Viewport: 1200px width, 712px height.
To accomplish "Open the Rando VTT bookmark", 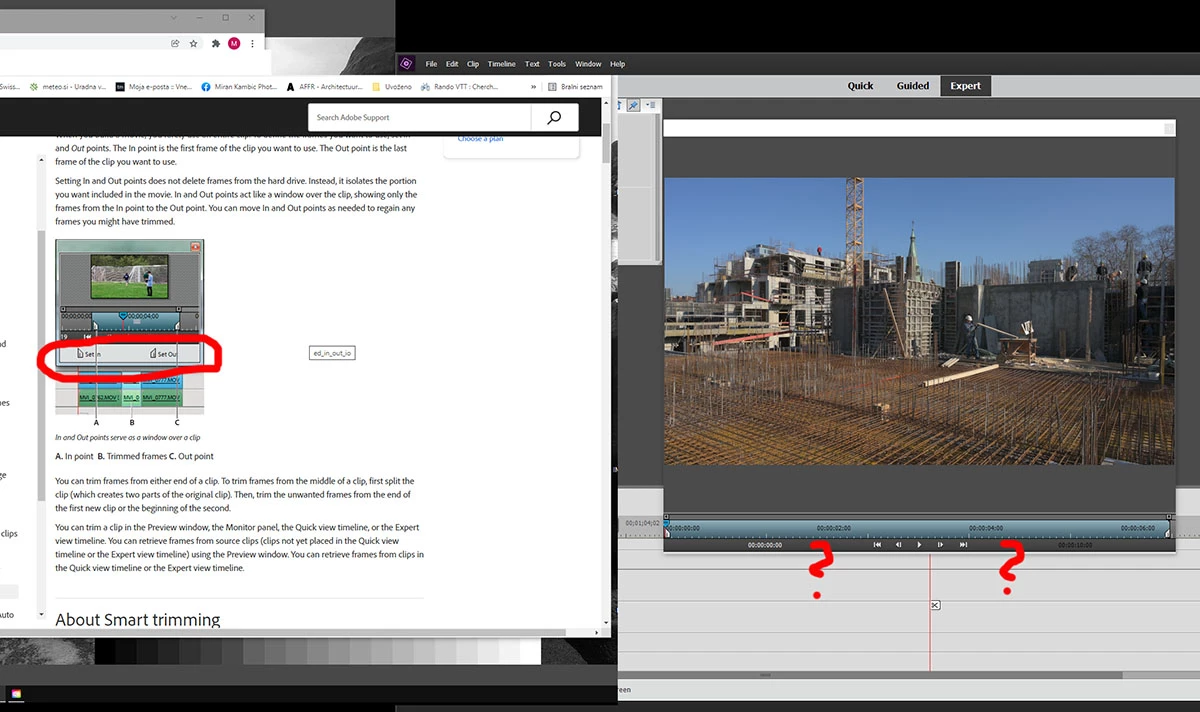I will tap(460, 87).
